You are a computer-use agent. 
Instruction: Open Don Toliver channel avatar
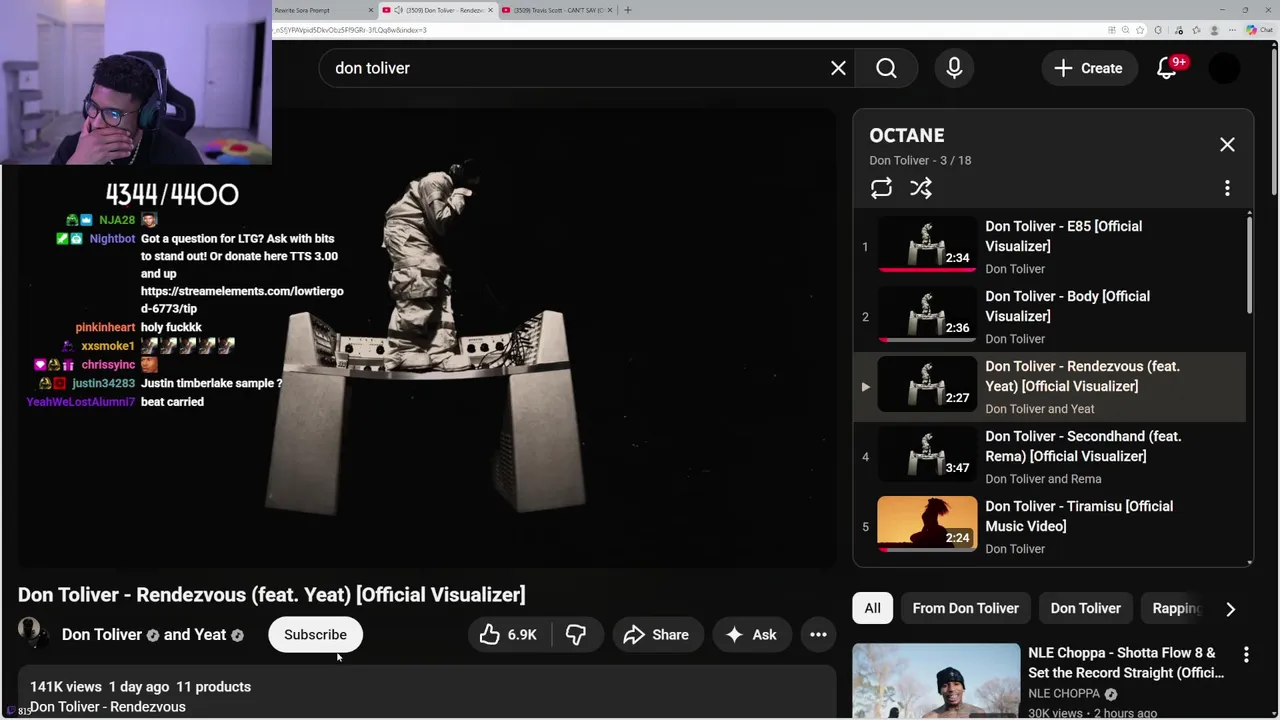tap(30, 633)
